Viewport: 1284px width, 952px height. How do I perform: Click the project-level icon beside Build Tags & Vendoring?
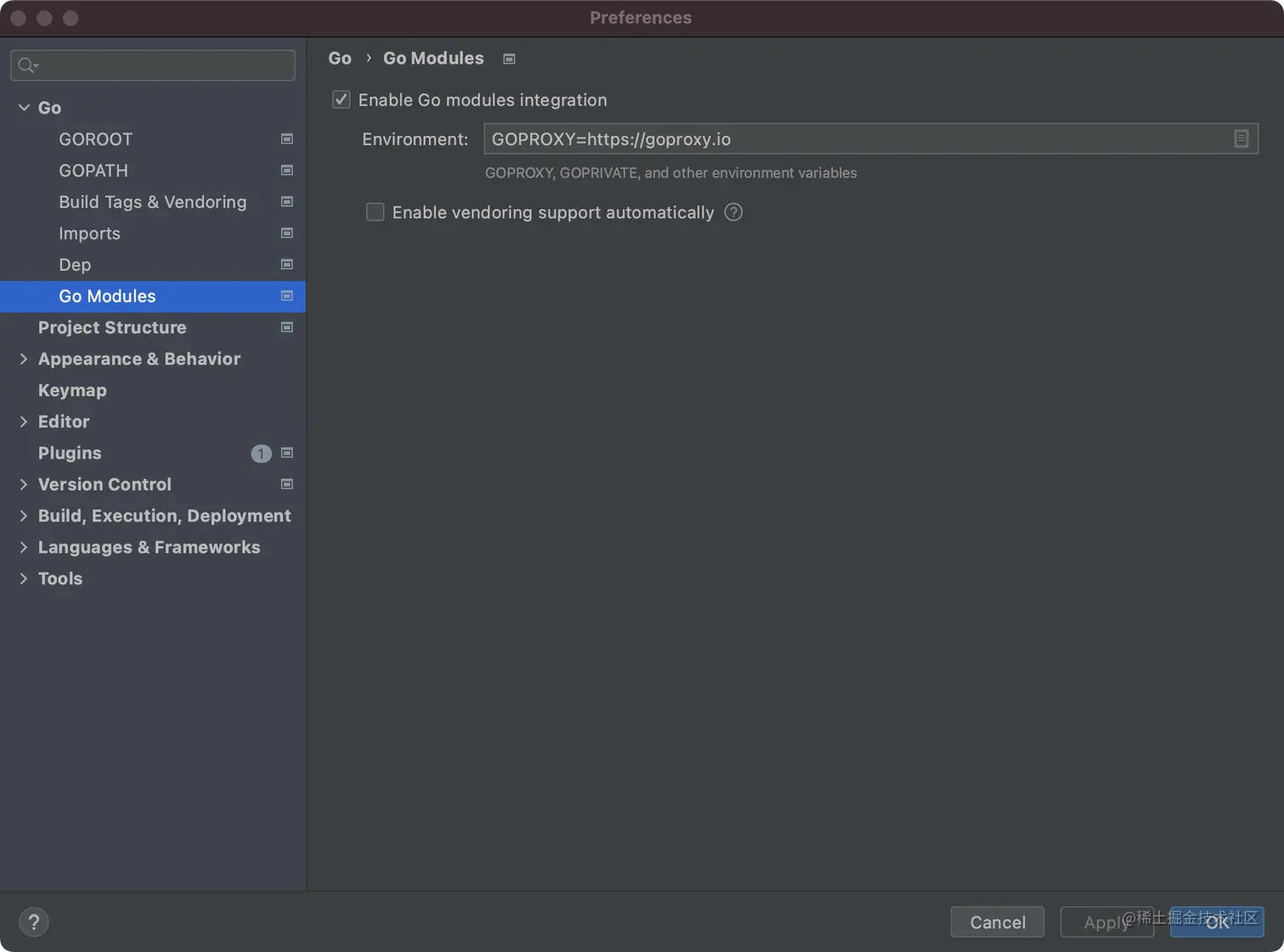click(287, 201)
